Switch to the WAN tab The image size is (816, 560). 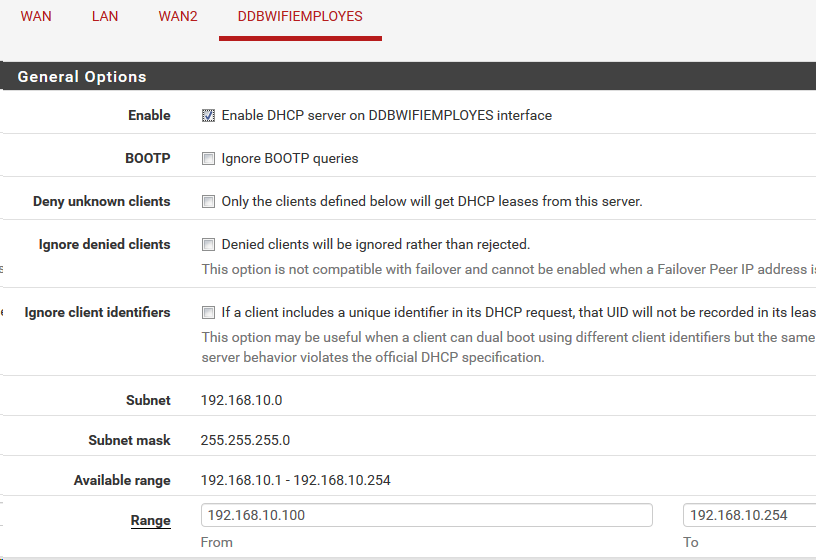36,17
